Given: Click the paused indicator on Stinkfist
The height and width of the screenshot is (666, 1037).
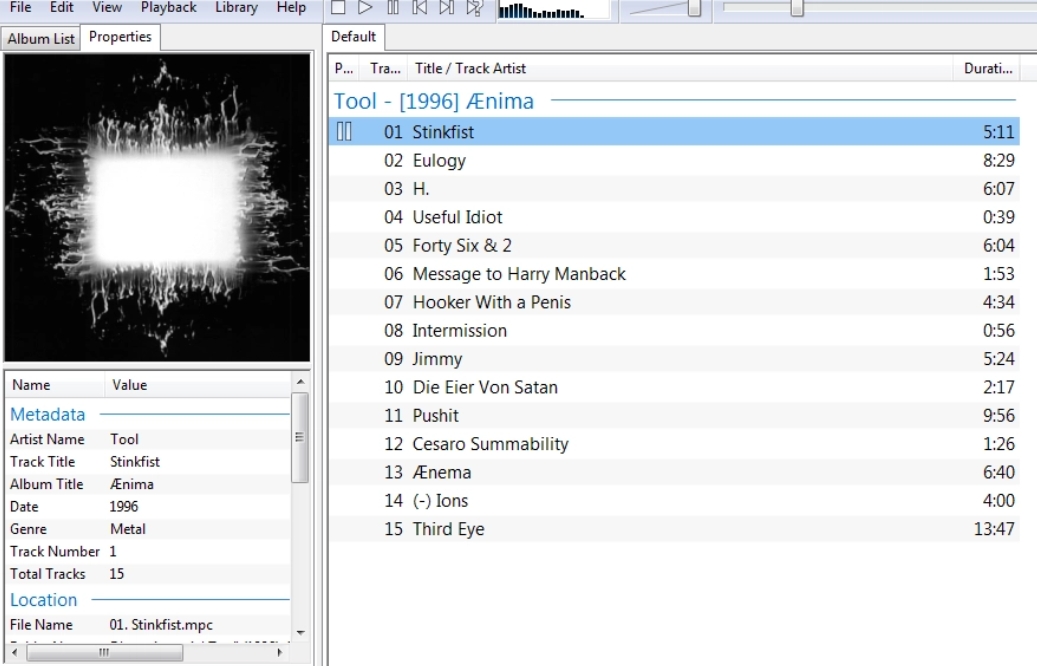Looking at the screenshot, I should point(345,132).
